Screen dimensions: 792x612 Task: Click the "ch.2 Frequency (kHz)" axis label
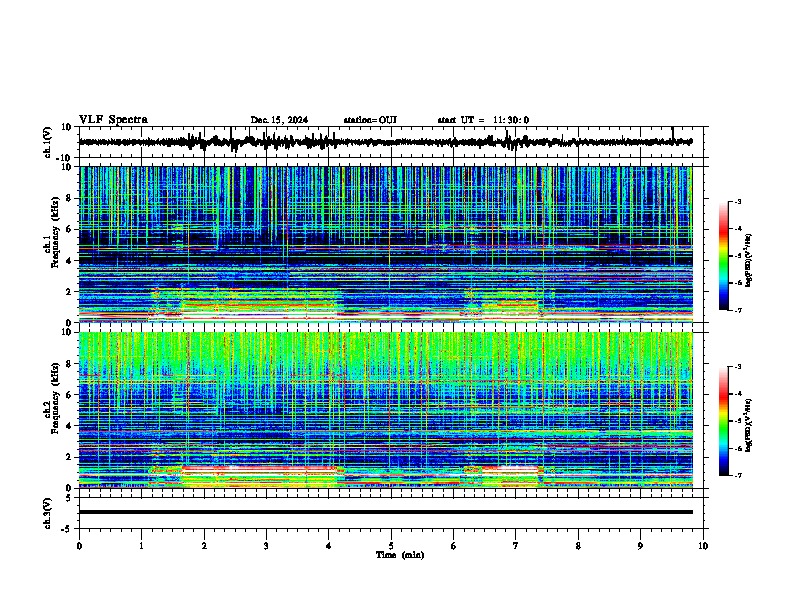pos(51,398)
